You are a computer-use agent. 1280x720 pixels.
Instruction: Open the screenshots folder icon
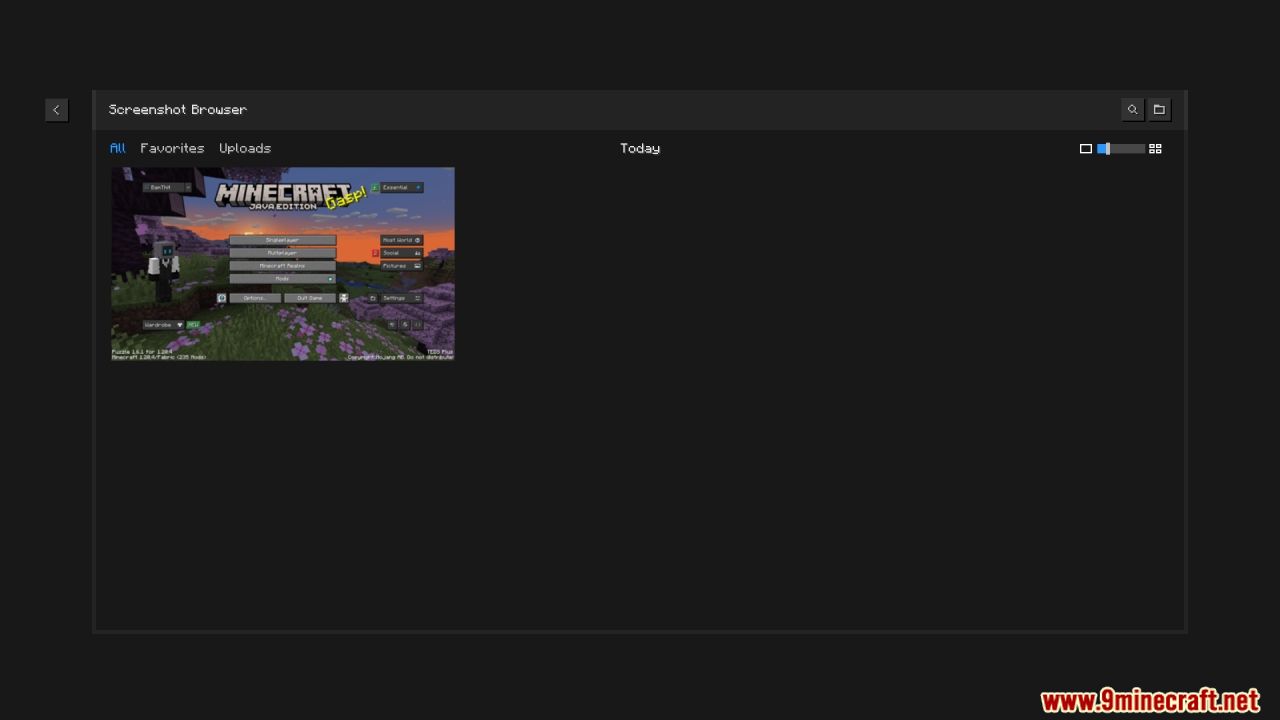[1159, 110]
